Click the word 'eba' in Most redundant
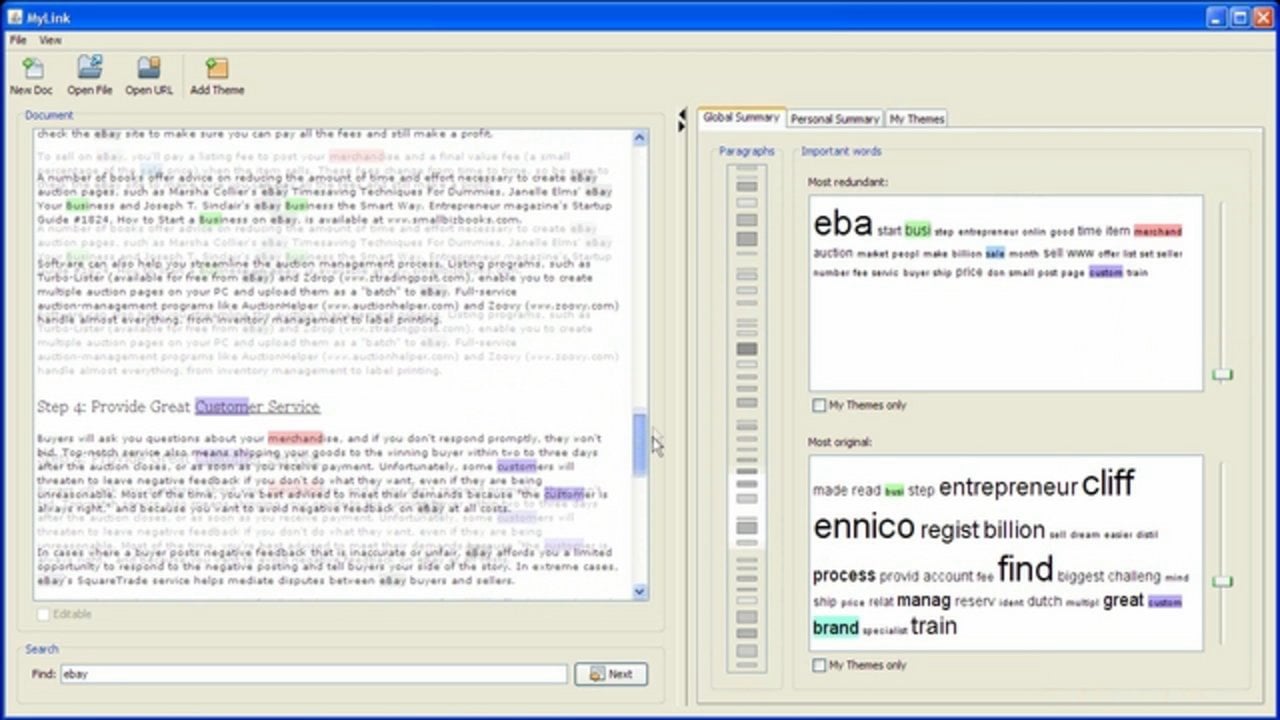The width and height of the screenshot is (1280, 720). [x=843, y=224]
